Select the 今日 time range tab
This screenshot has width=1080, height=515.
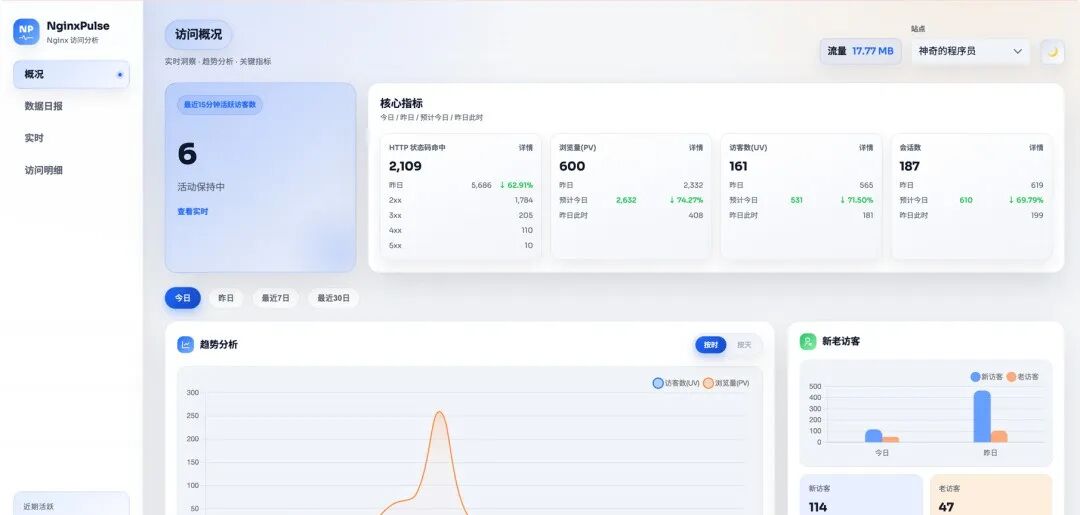(183, 298)
